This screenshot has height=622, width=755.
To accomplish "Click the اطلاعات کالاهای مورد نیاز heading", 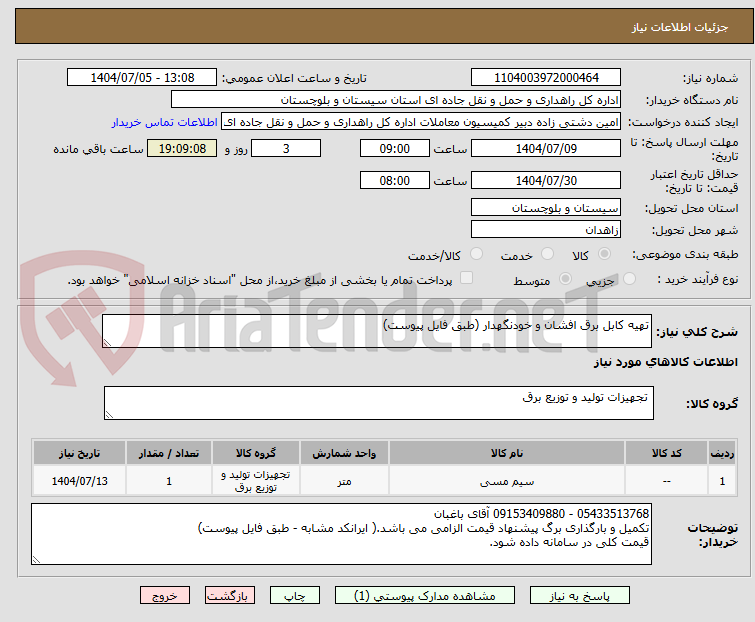I will [665, 362].
